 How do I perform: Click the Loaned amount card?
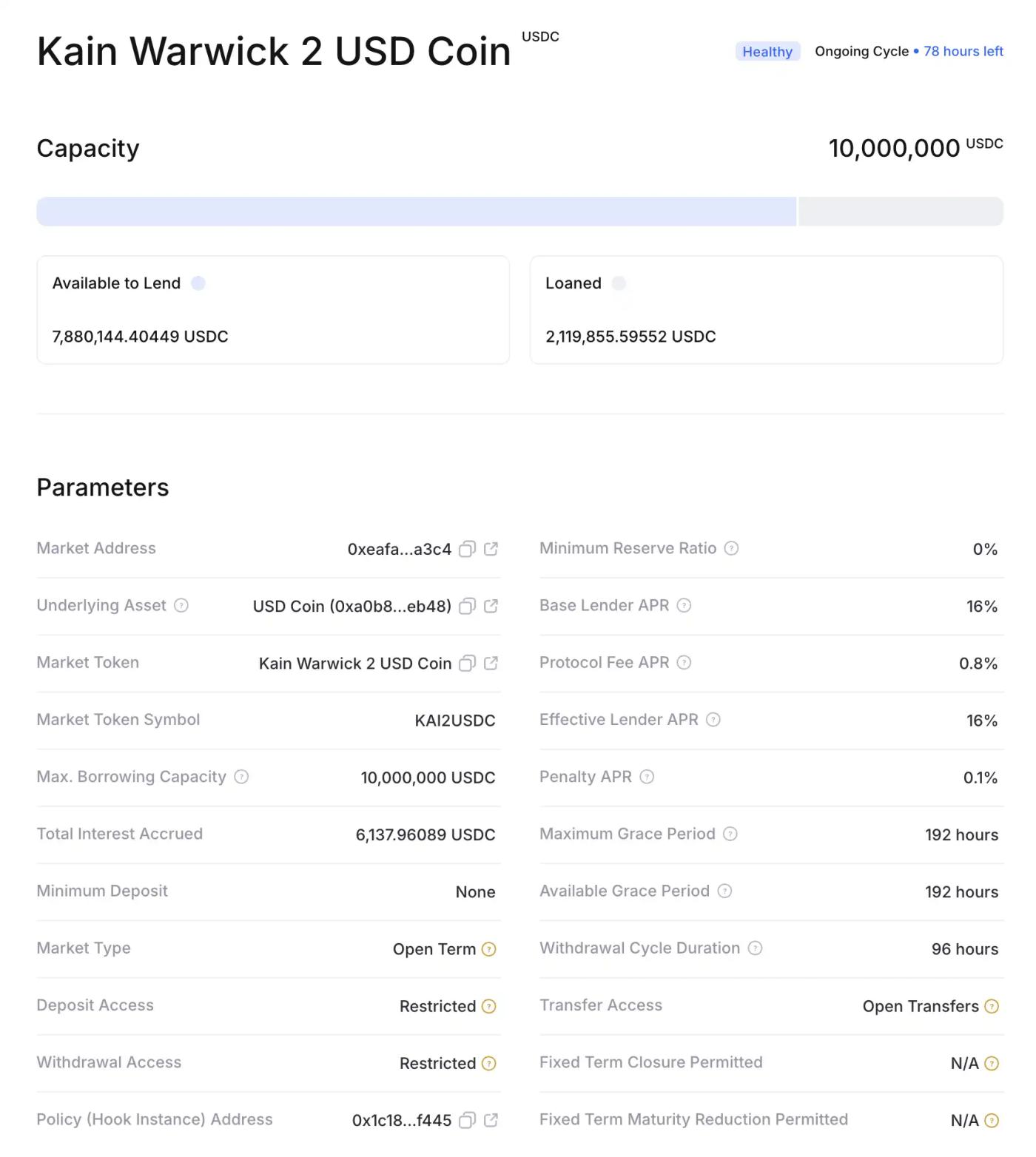pyautogui.click(x=766, y=310)
